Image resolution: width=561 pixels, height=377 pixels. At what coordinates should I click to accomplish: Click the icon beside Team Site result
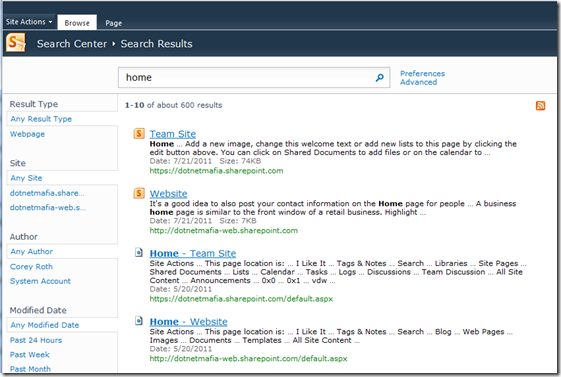coord(139,133)
